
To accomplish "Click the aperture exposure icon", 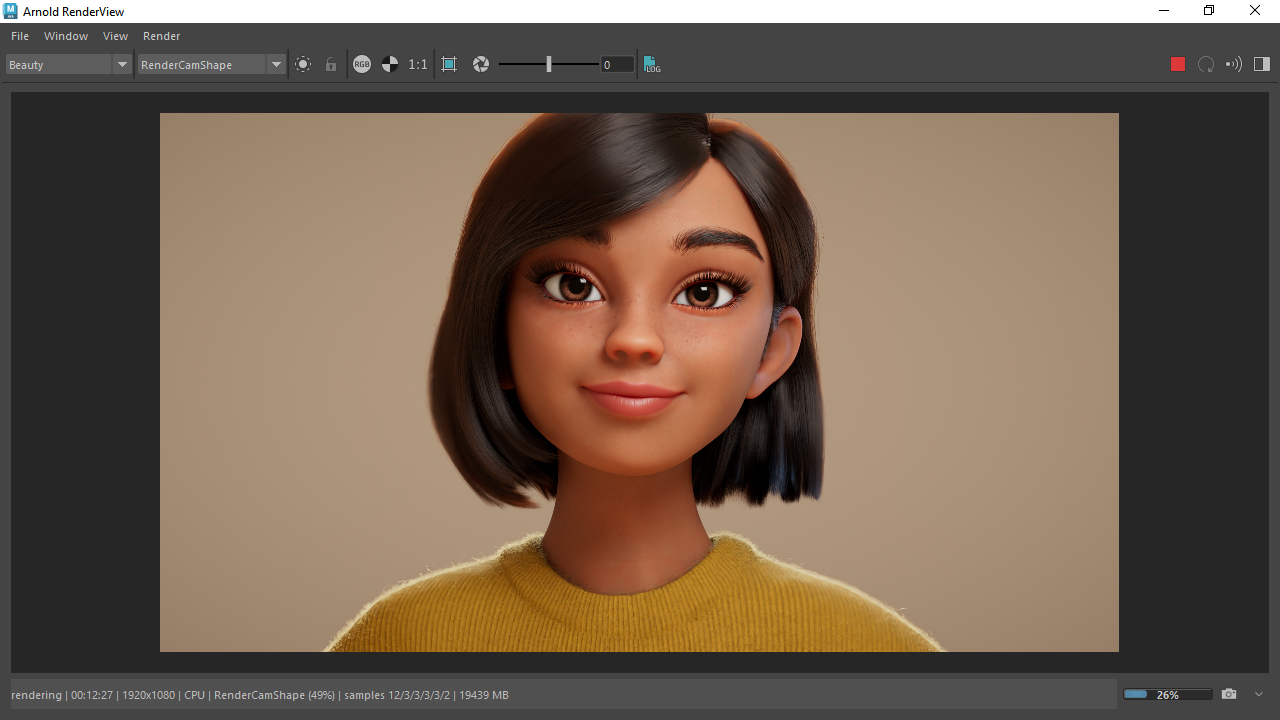I will (x=481, y=64).
